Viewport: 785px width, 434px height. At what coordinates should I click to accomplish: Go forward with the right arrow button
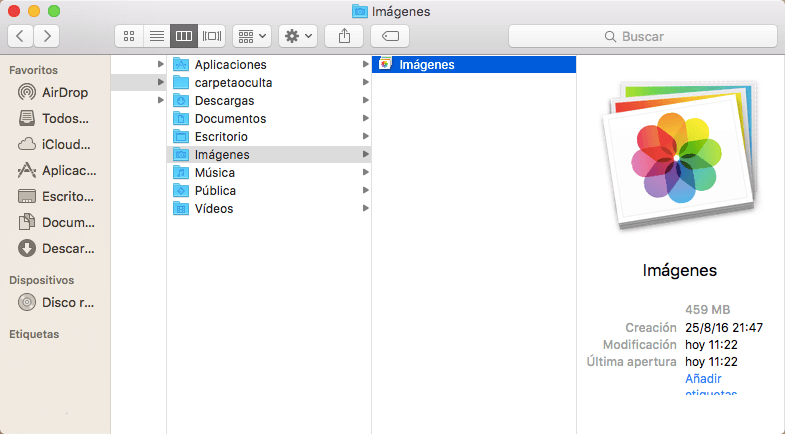(47, 36)
